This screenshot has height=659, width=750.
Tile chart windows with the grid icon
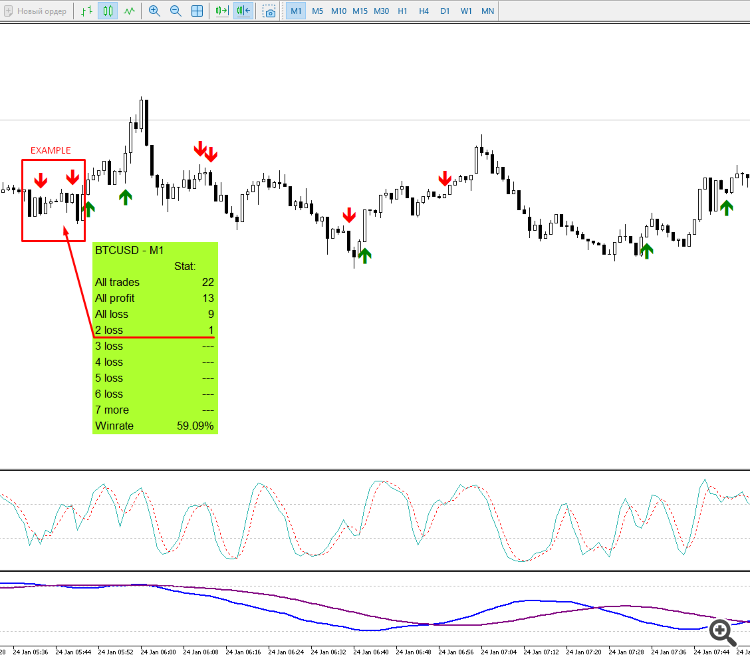[x=197, y=11]
